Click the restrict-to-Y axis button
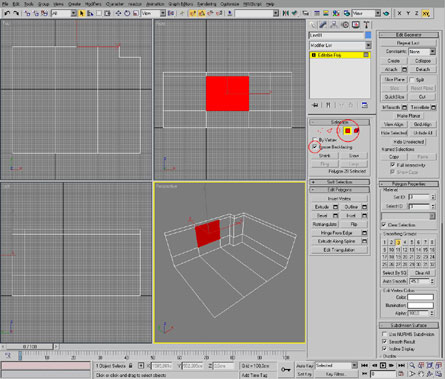The width and height of the screenshot is (445, 379). (408, 13)
